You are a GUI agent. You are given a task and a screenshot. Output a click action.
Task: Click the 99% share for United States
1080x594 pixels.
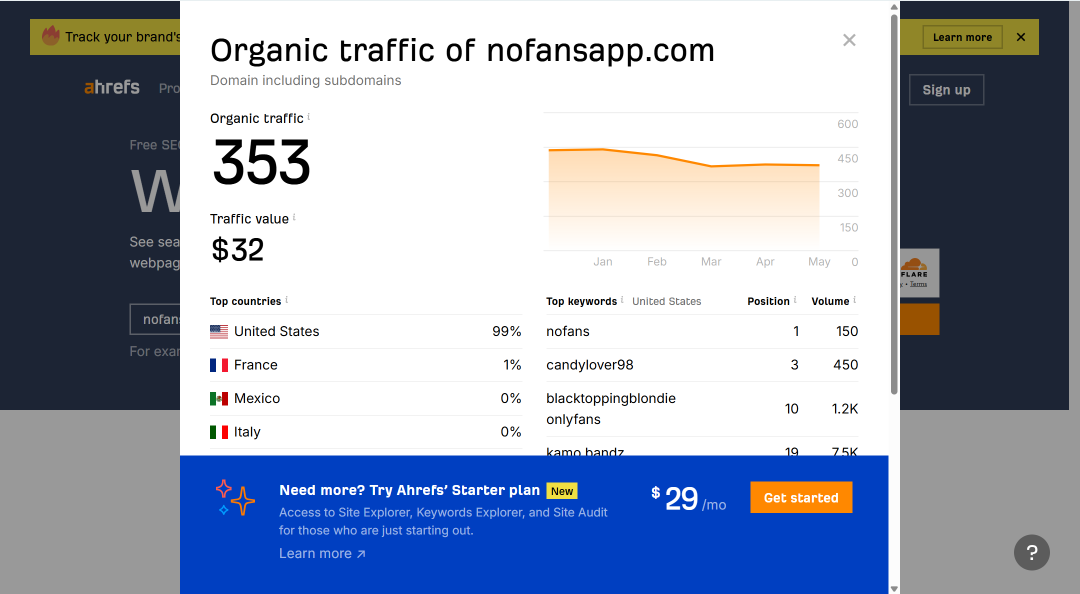[x=506, y=331]
